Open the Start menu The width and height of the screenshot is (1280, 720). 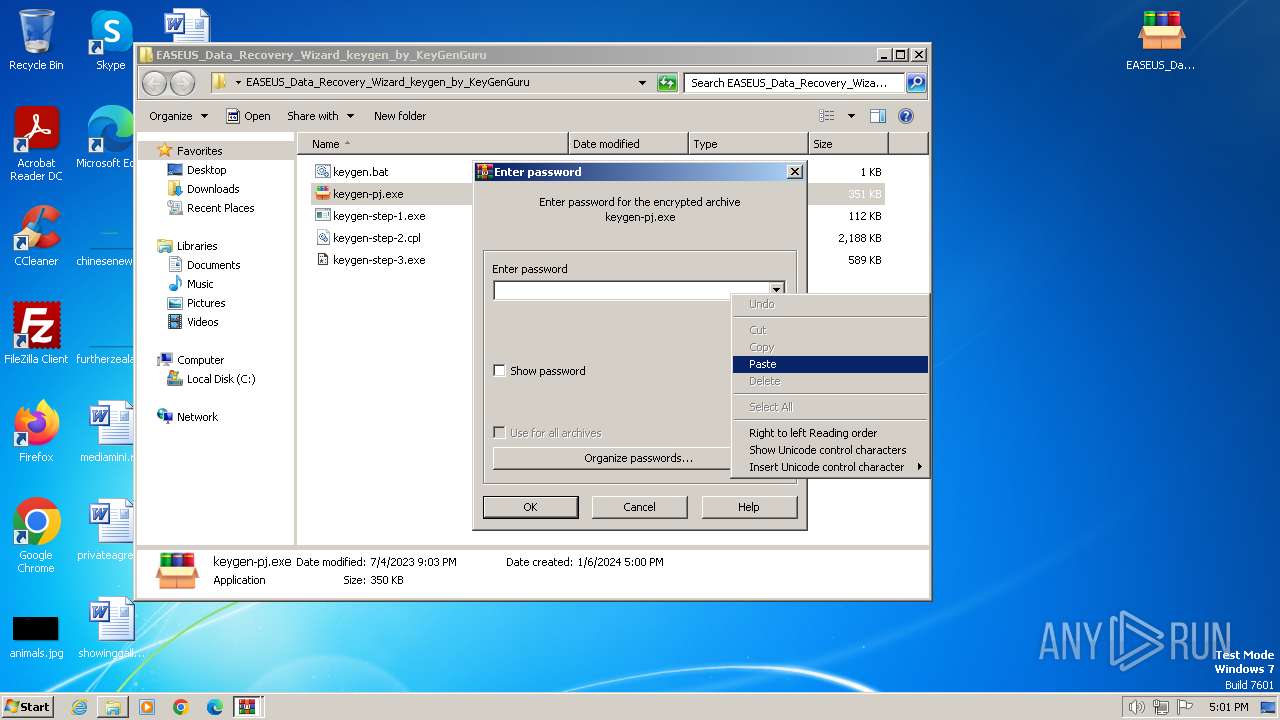27,706
